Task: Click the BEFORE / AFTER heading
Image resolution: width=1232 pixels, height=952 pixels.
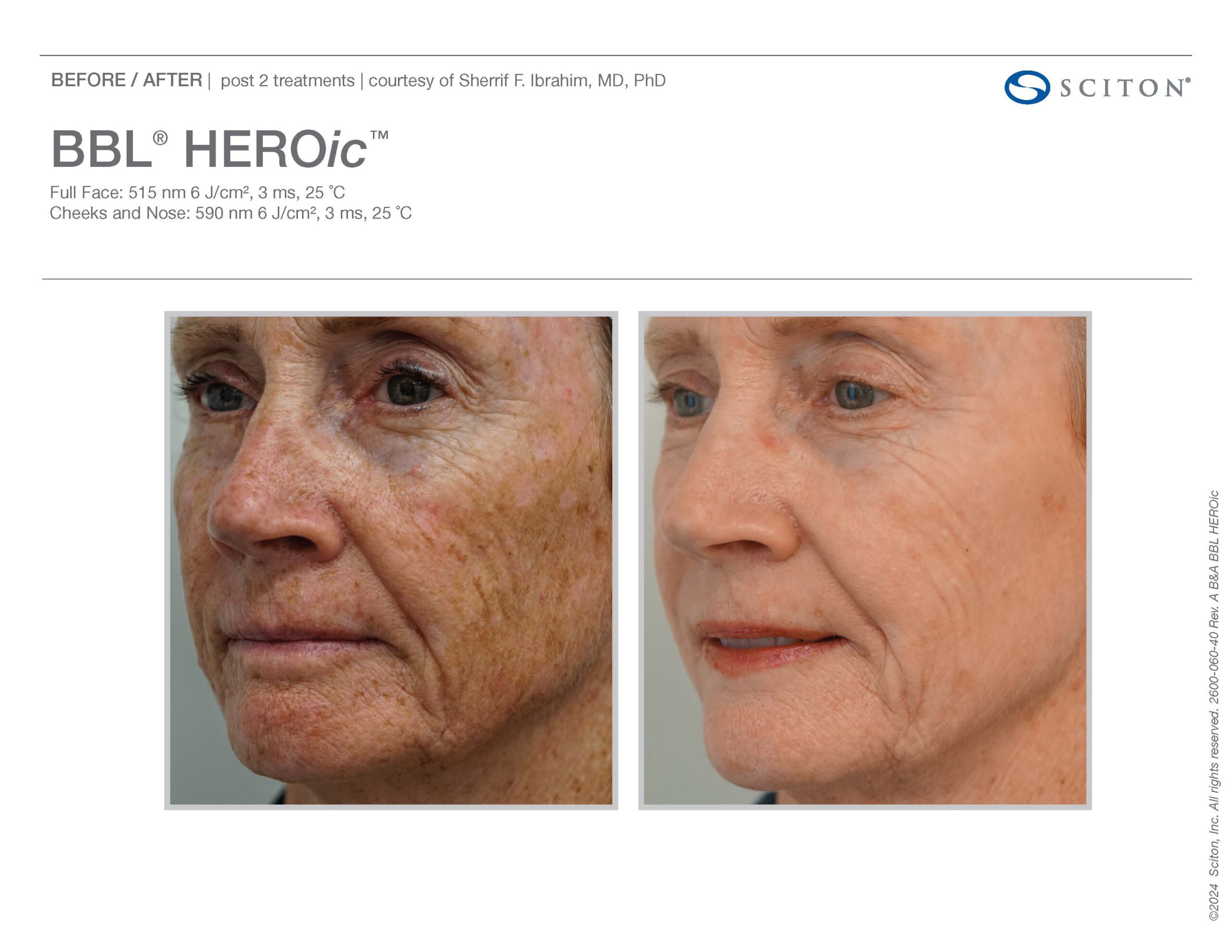Action: [x=127, y=80]
